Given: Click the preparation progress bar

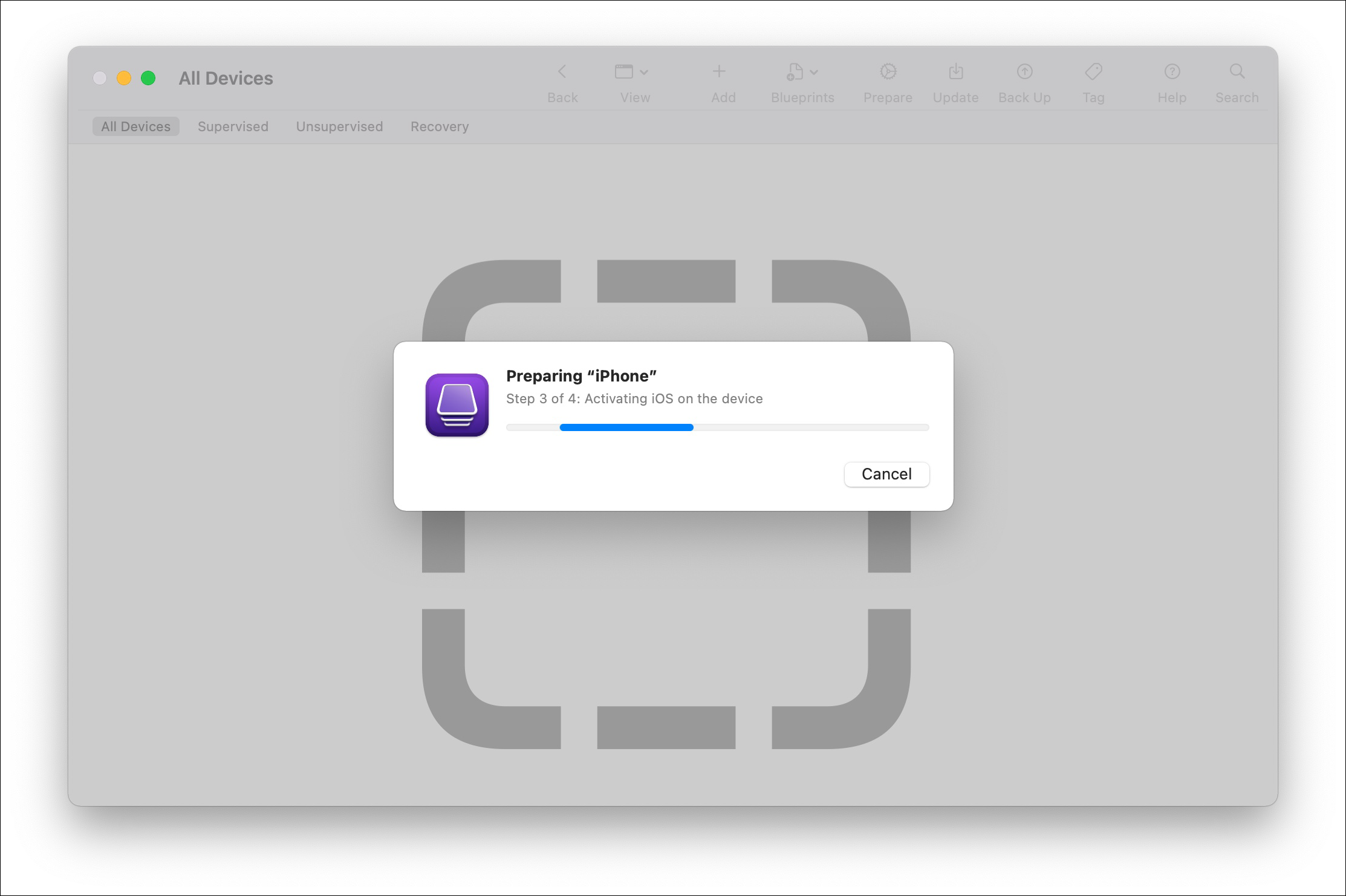Looking at the screenshot, I should tap(717, 427).
